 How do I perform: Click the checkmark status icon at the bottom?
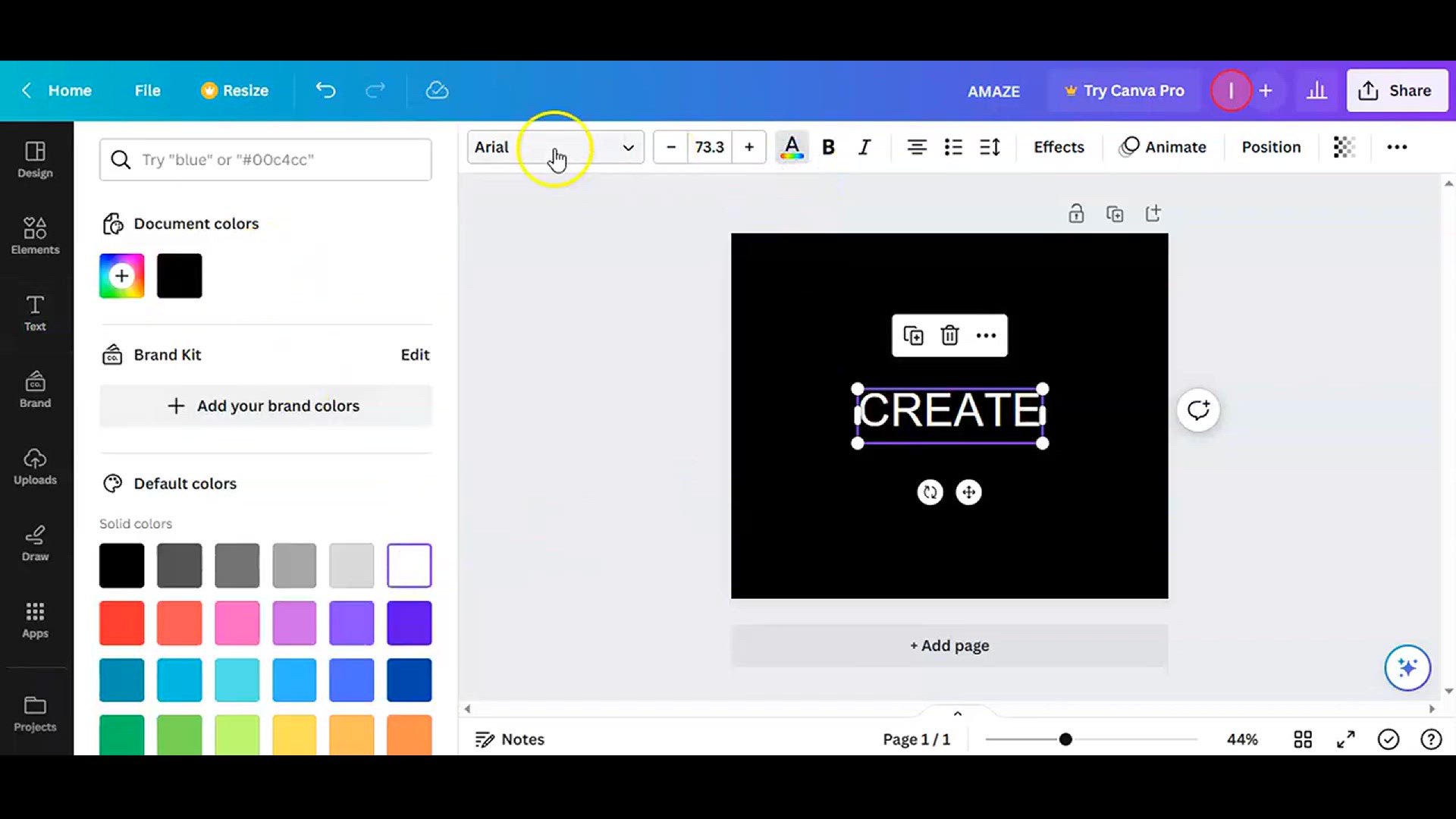click(x=1389, y=739)
